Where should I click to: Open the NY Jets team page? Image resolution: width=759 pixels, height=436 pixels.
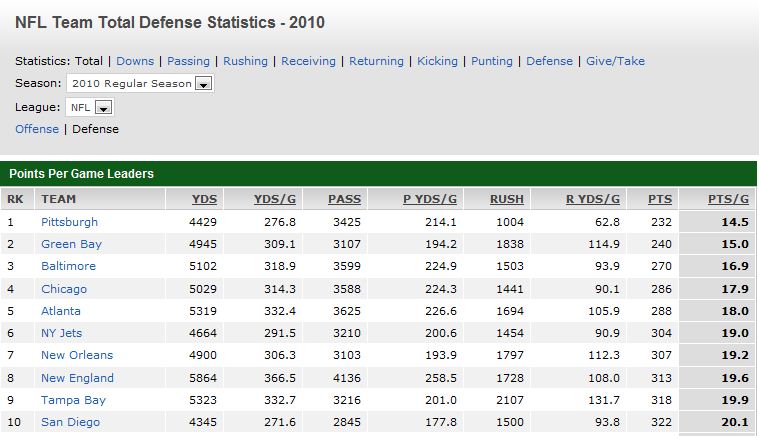coord(61,333)
